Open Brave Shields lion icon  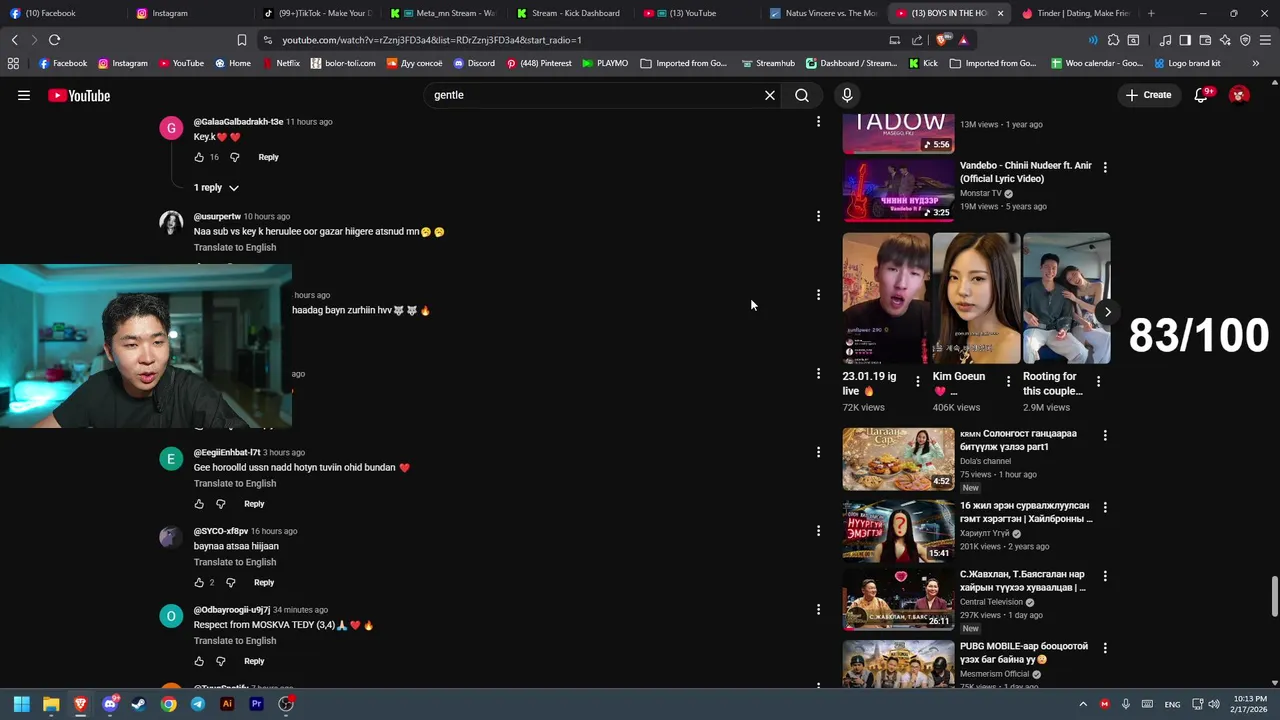pyautogui.click(x=943, y=40)
